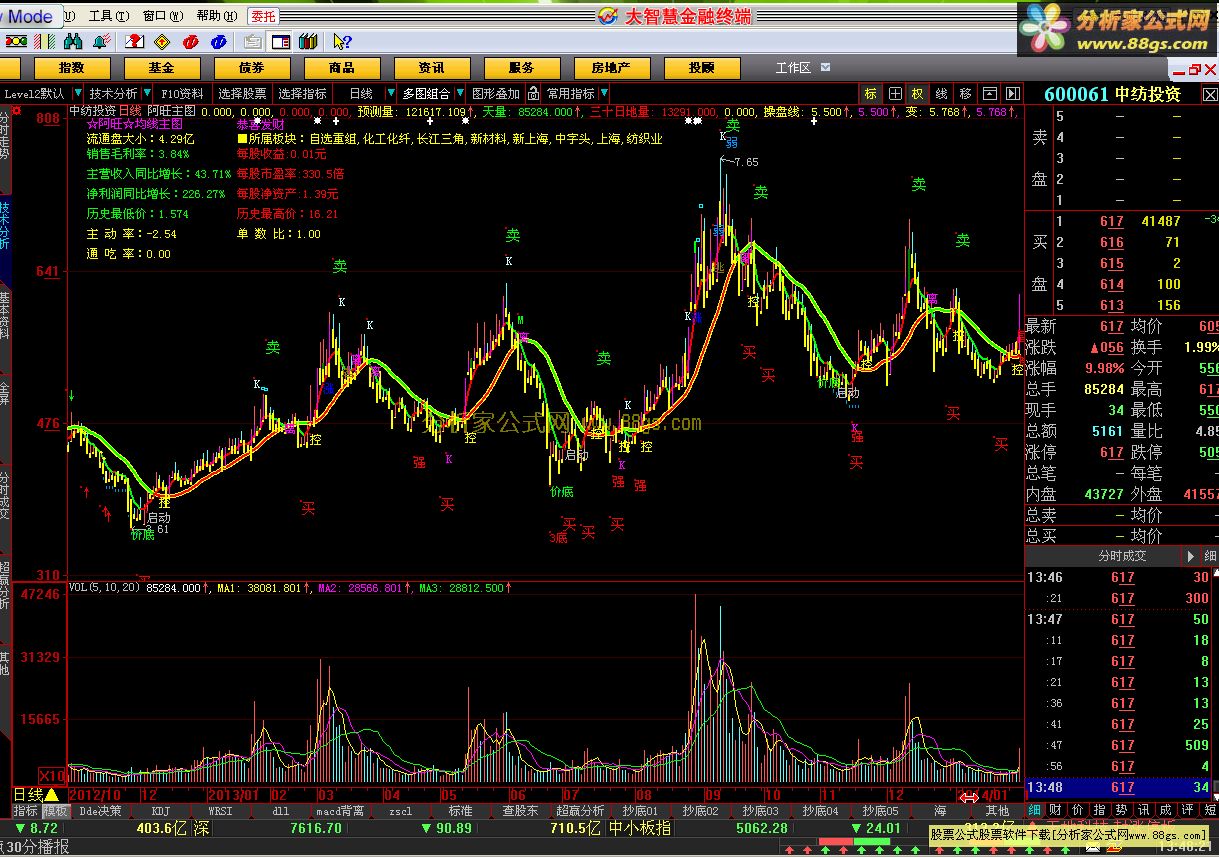Screen dimensions: 1219x857
Task: Click the 分时成交 panel header
Action: pos(1122,556)
